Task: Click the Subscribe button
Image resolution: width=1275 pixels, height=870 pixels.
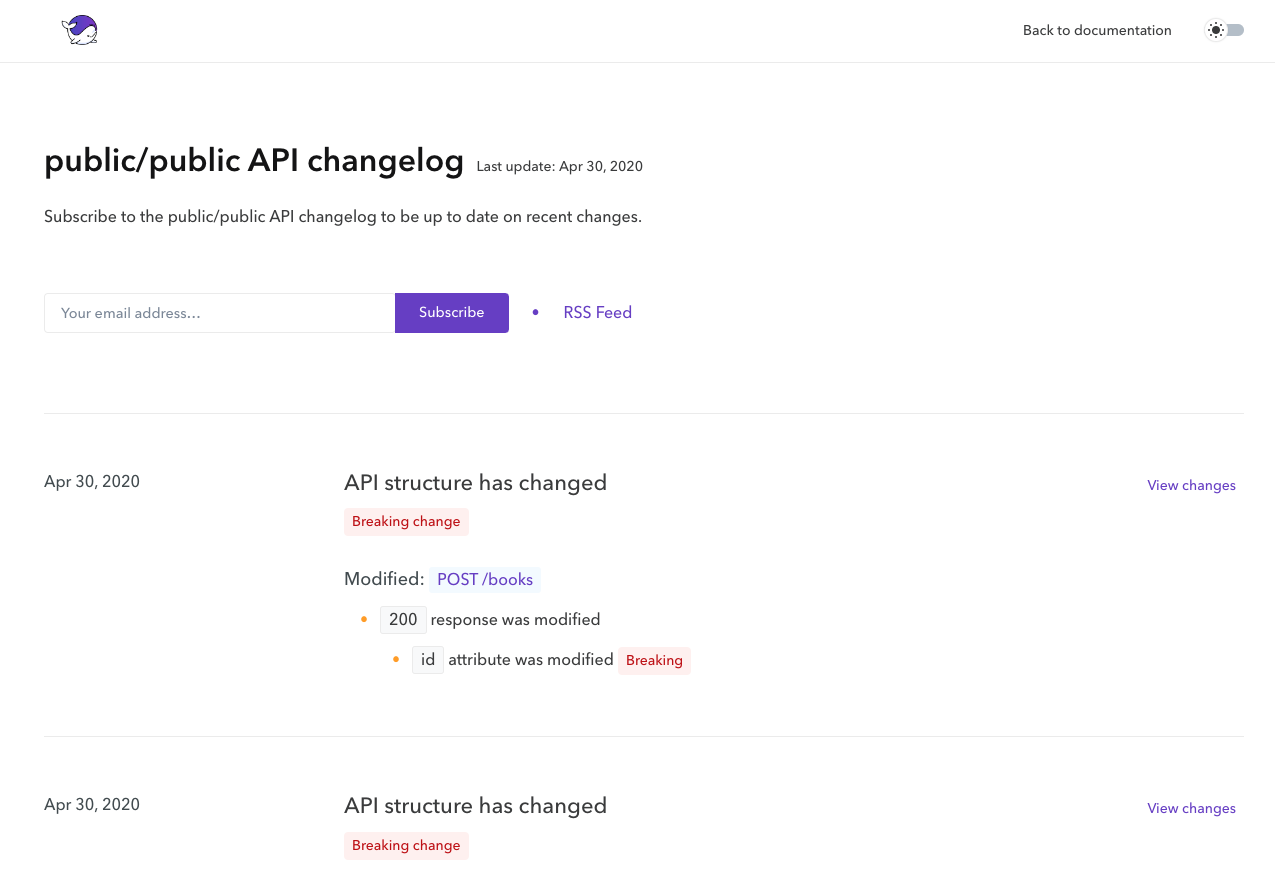Action: [452, 313]
